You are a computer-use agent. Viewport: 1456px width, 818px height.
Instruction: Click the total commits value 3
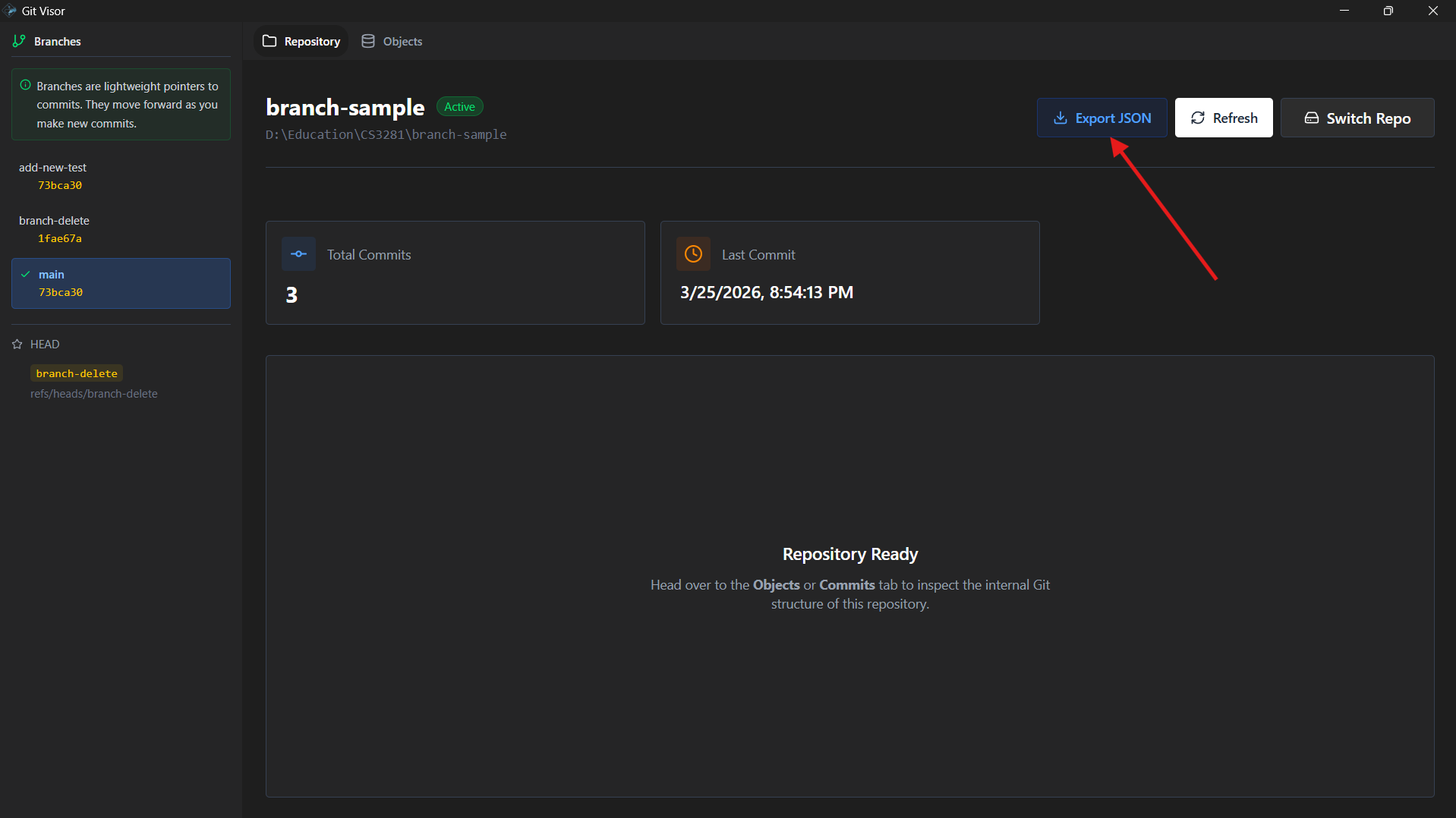(292, 294)
